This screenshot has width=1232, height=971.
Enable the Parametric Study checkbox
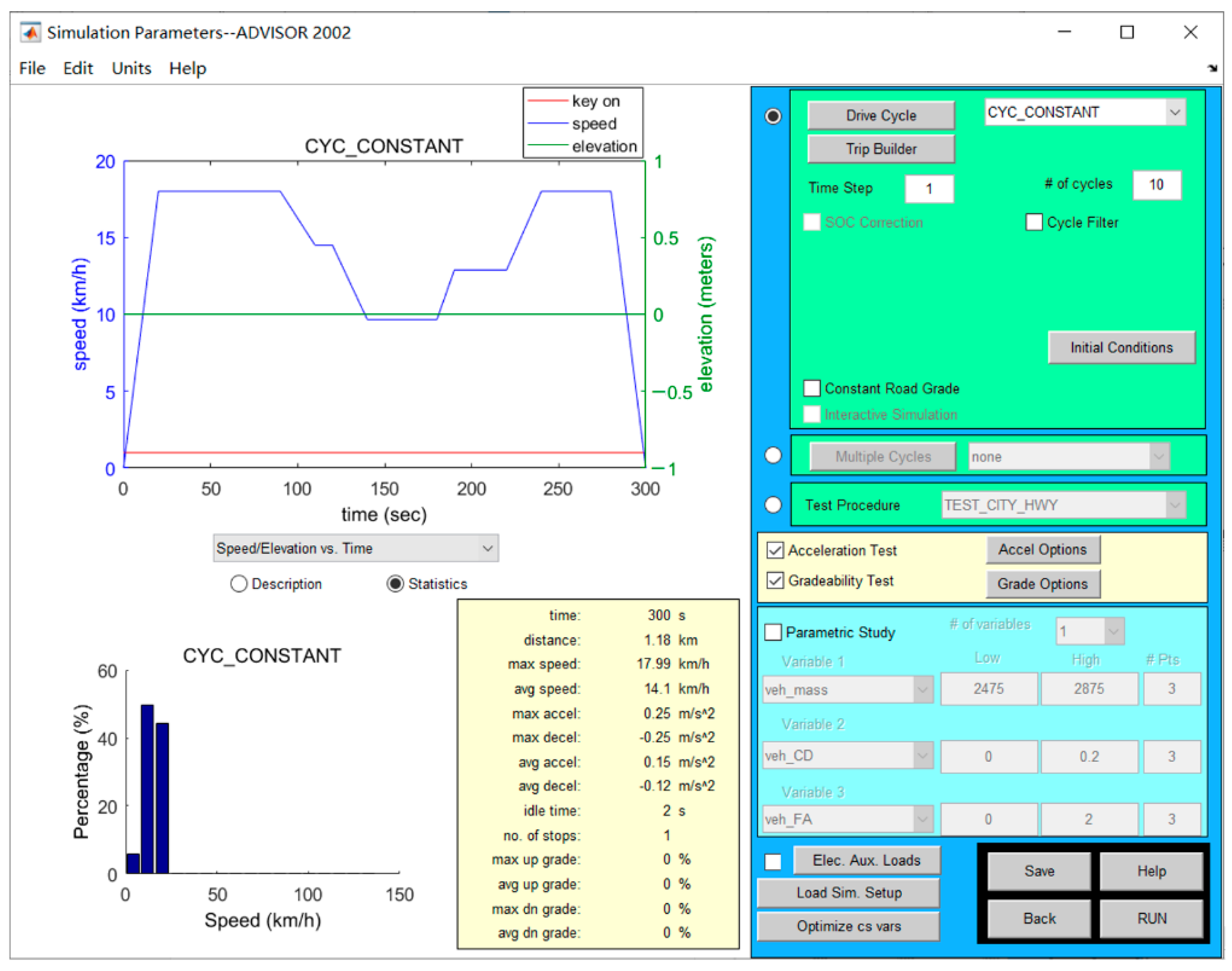pyautogui.click(x=773, y=632)
